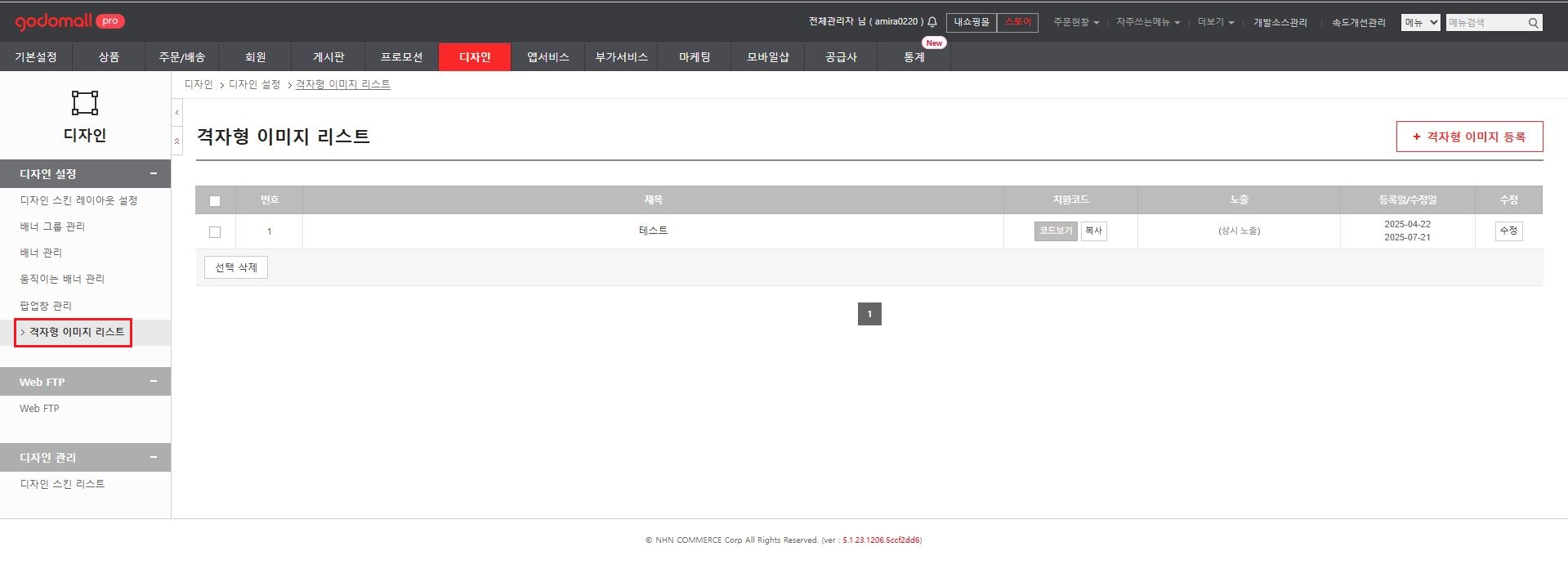The image size is (1568, 578).
Task: Collapse the sidebar with the left arrow
Action: [176, 112]
